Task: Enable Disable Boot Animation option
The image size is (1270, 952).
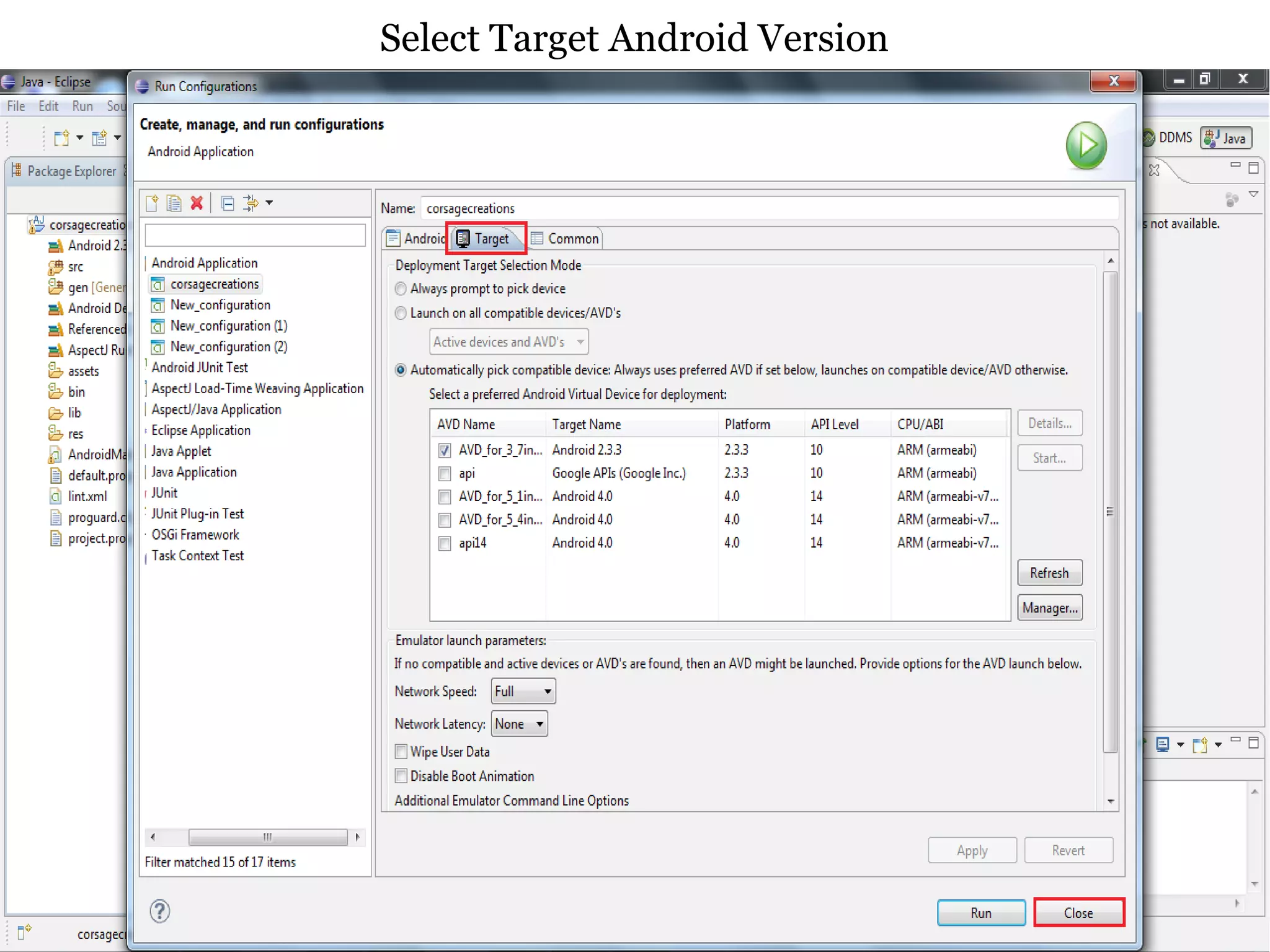Action: 401,776
